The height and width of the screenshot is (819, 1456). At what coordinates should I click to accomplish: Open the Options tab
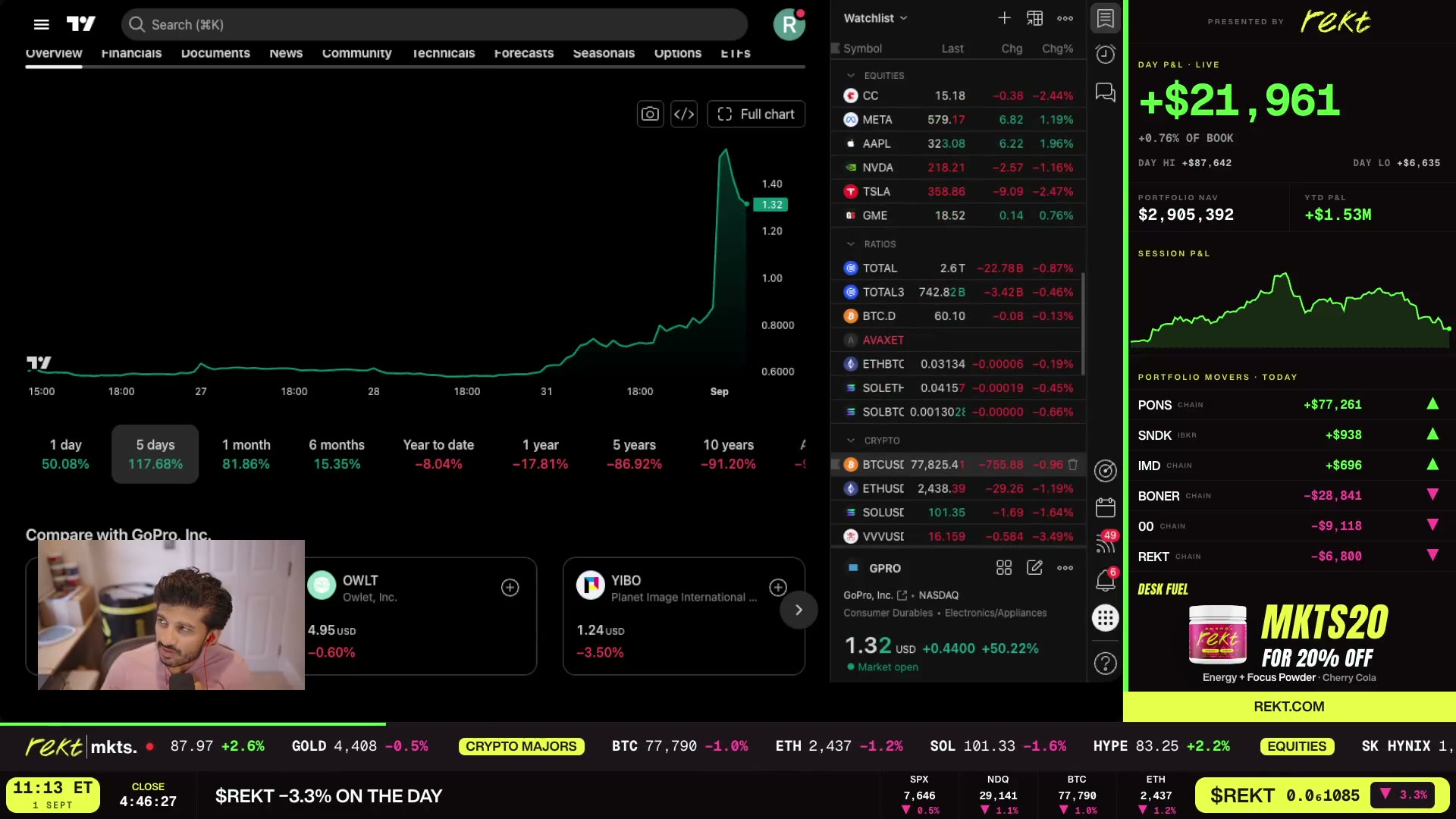point(678,53)
